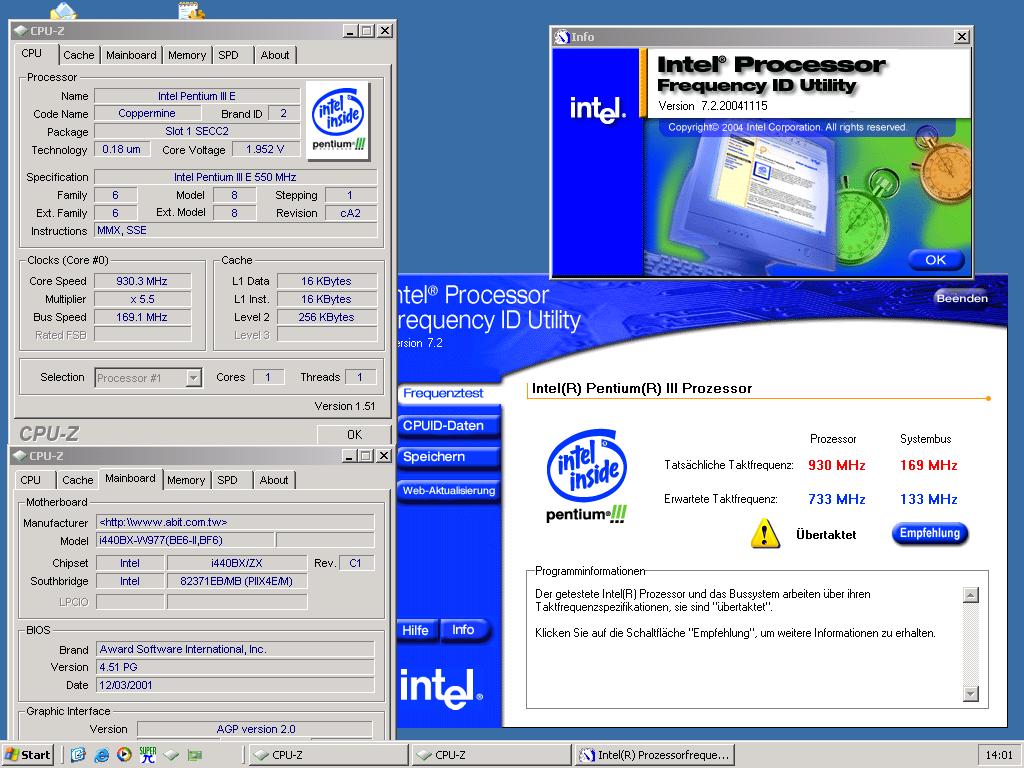Switch to first CPU-Z taskbar button
This screenshot has width=1024, height=768.
point(328,755)
